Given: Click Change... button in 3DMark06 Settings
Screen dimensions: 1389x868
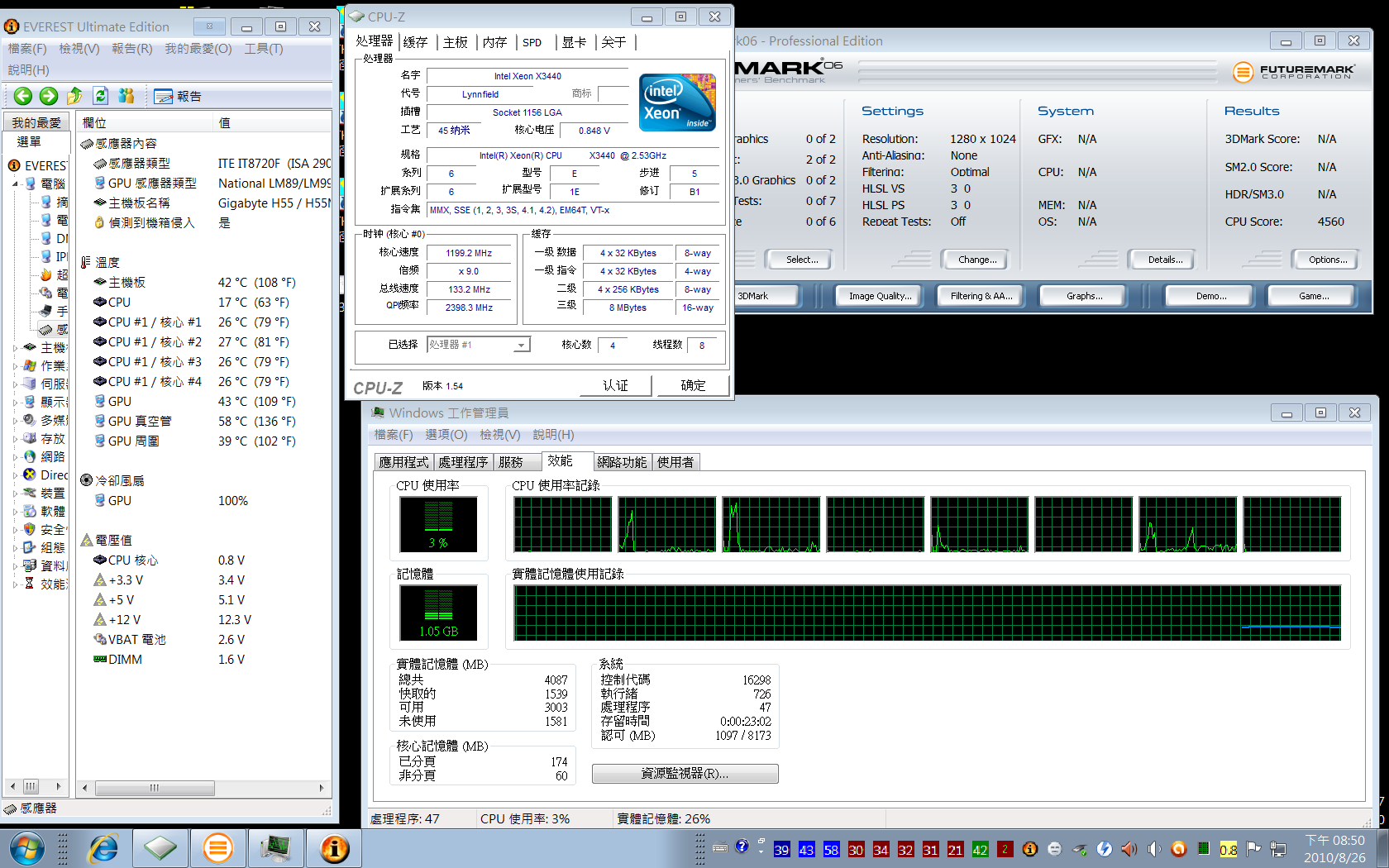Looking at the screenshot, I should pyautogui.click(x=976, y=260).
